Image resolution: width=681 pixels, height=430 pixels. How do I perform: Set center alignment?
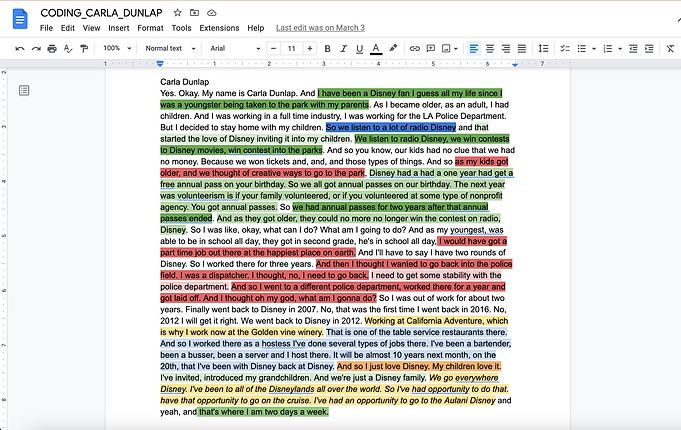pos(490,49)
